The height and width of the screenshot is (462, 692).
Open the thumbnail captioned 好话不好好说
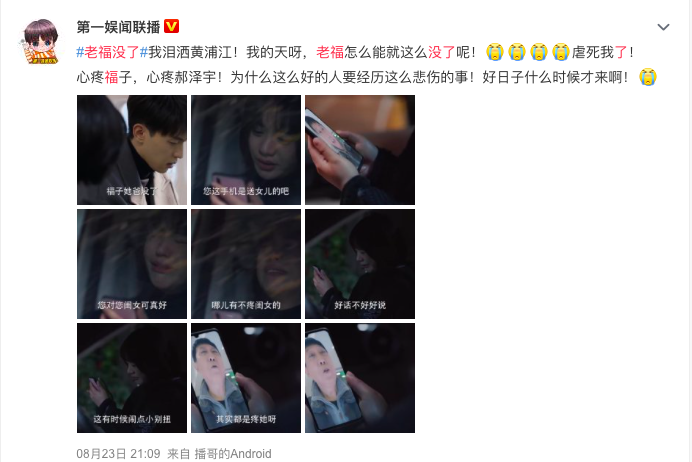tap(360, 264)
